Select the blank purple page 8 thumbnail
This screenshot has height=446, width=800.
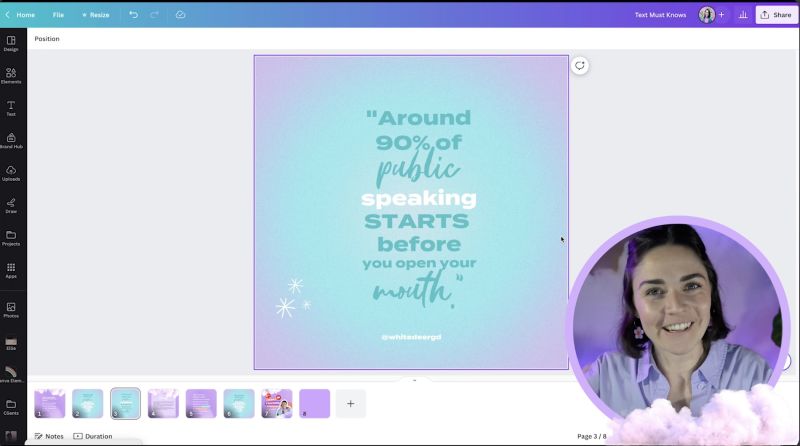314,404
